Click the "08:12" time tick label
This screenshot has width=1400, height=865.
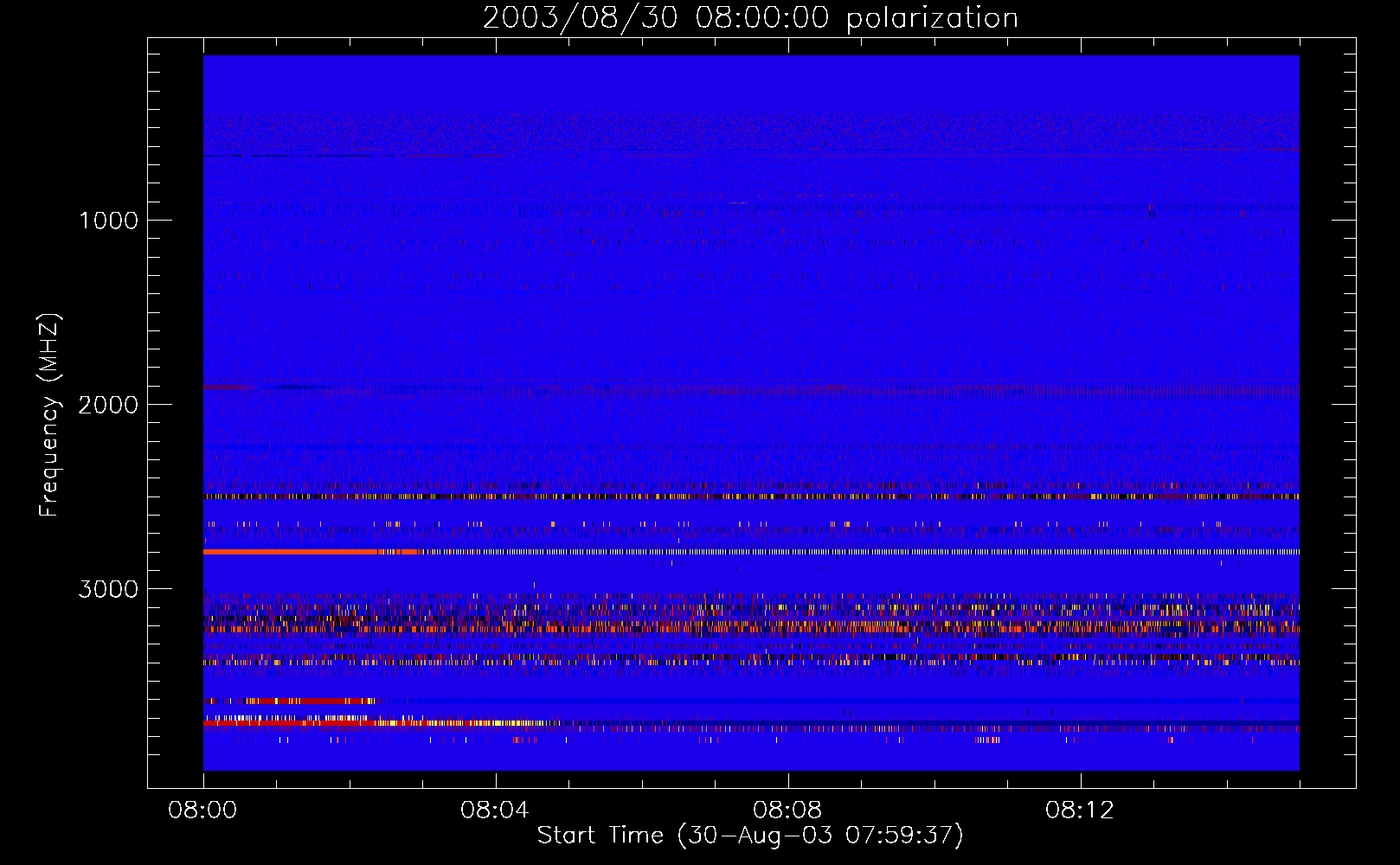click(1080, 811)
